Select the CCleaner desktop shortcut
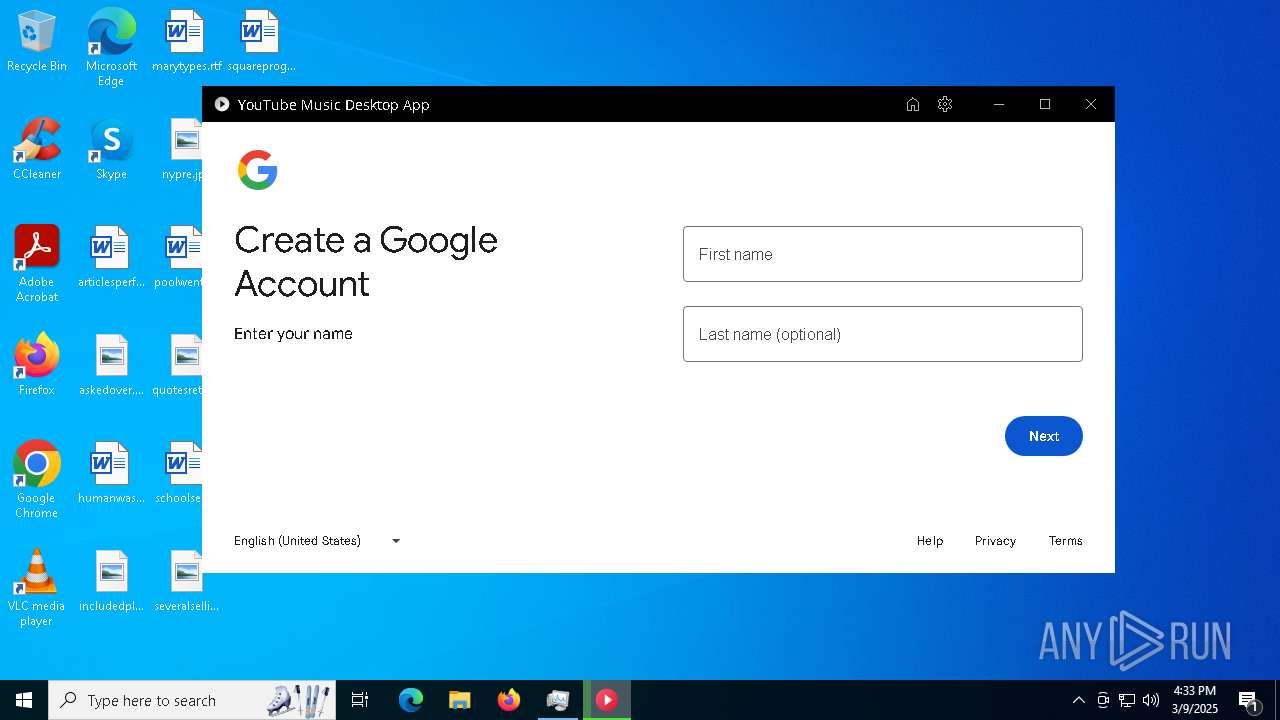The width and height of the screenshot is (1280, 720). pos(37,150)
